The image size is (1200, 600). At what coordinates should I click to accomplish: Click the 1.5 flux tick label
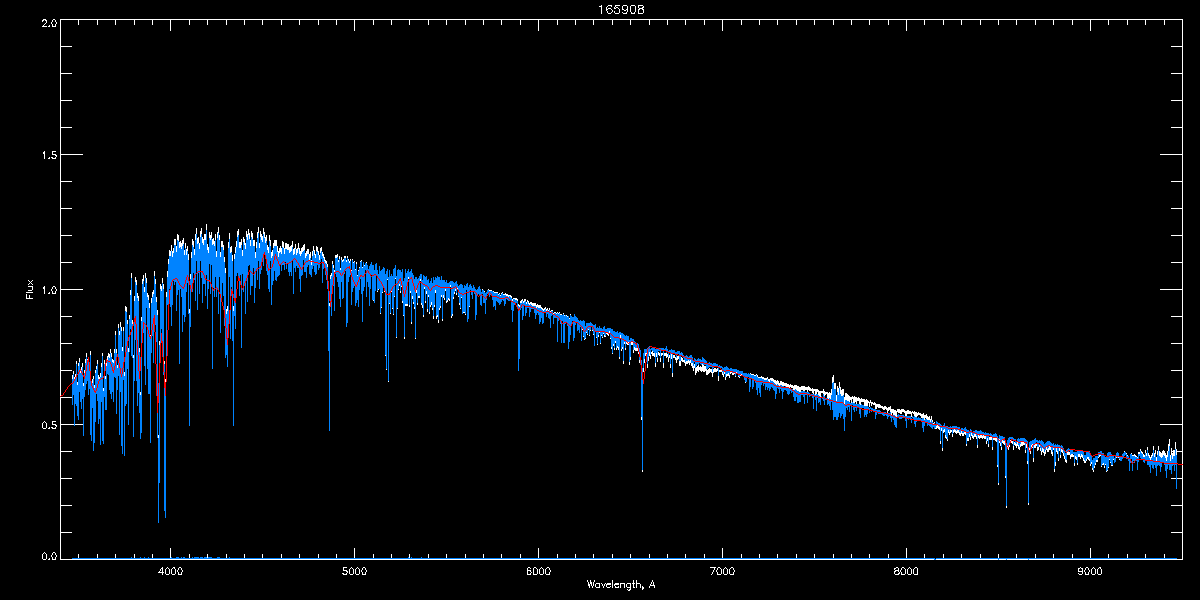(x=48, y=155)
